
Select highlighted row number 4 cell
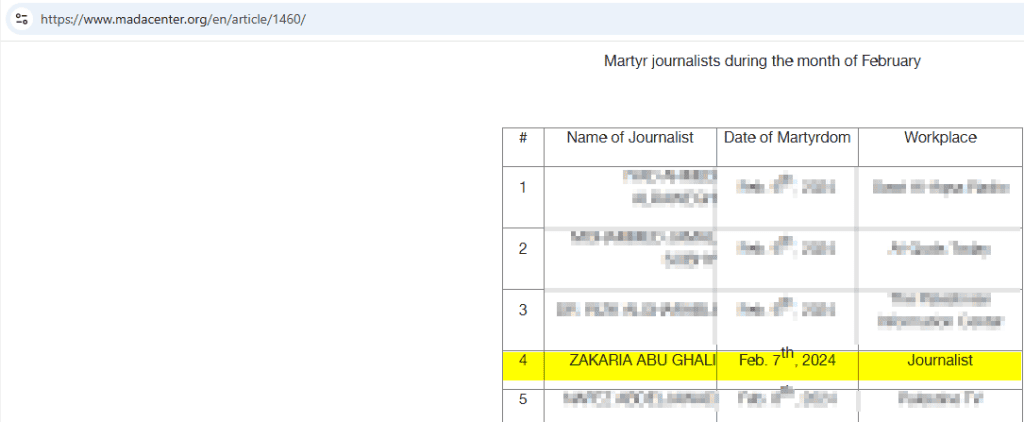523,360
